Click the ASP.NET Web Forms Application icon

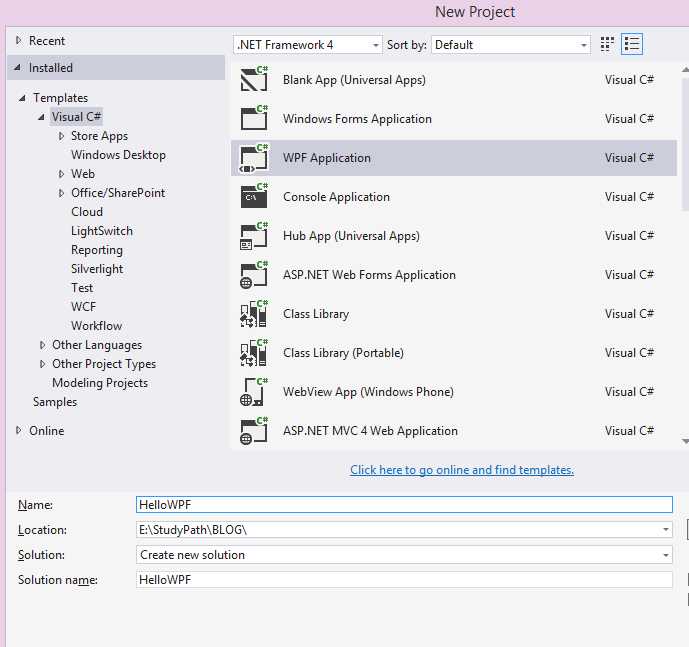pyautogui.click(x=254, y=275)
